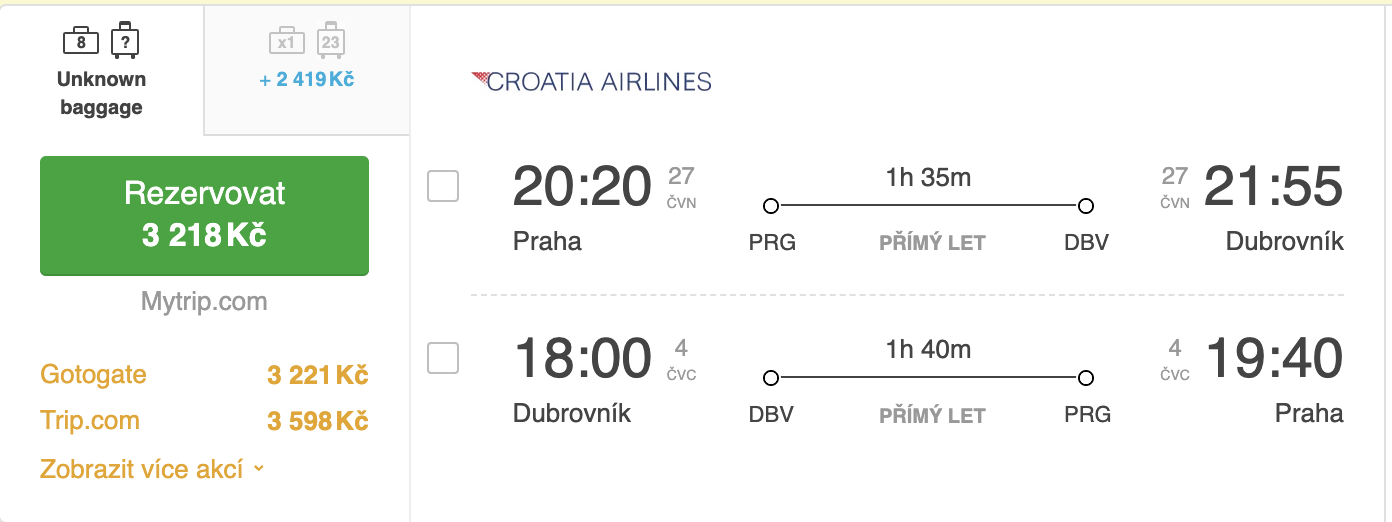Viewport: 1392px width, 522px height.
Task: Select the 18:00 Dubrovník return flight checkbox
Action: click(x=443, y=358)
